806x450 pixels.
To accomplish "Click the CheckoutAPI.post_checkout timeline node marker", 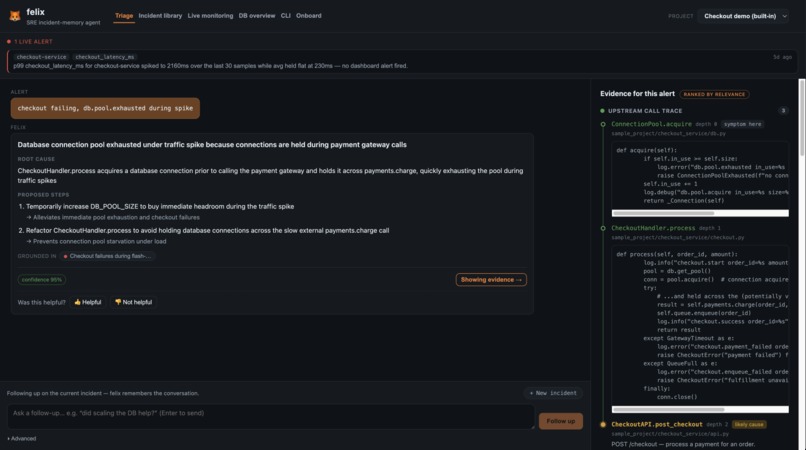I will [603, 425].
